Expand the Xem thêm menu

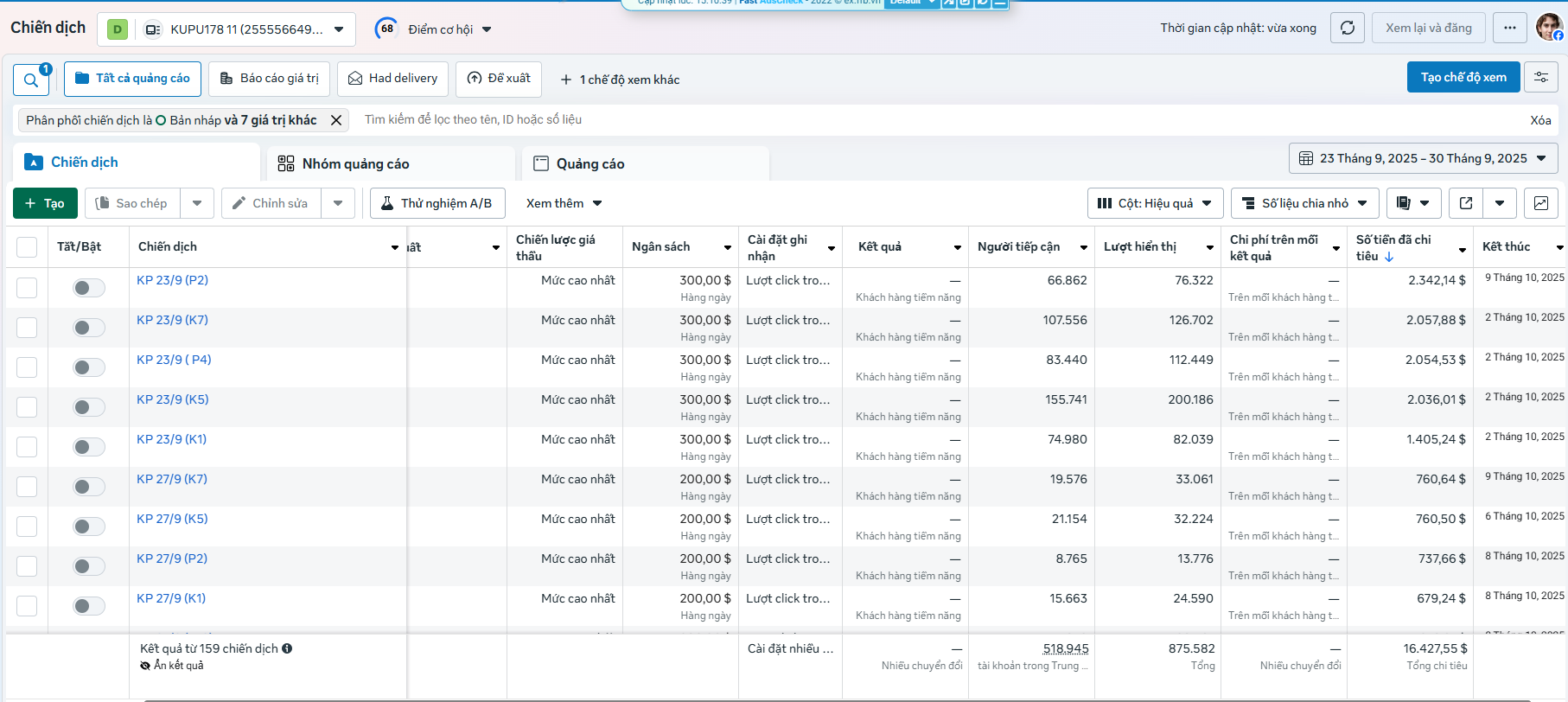pyautogui.click(x=564, y=203)
